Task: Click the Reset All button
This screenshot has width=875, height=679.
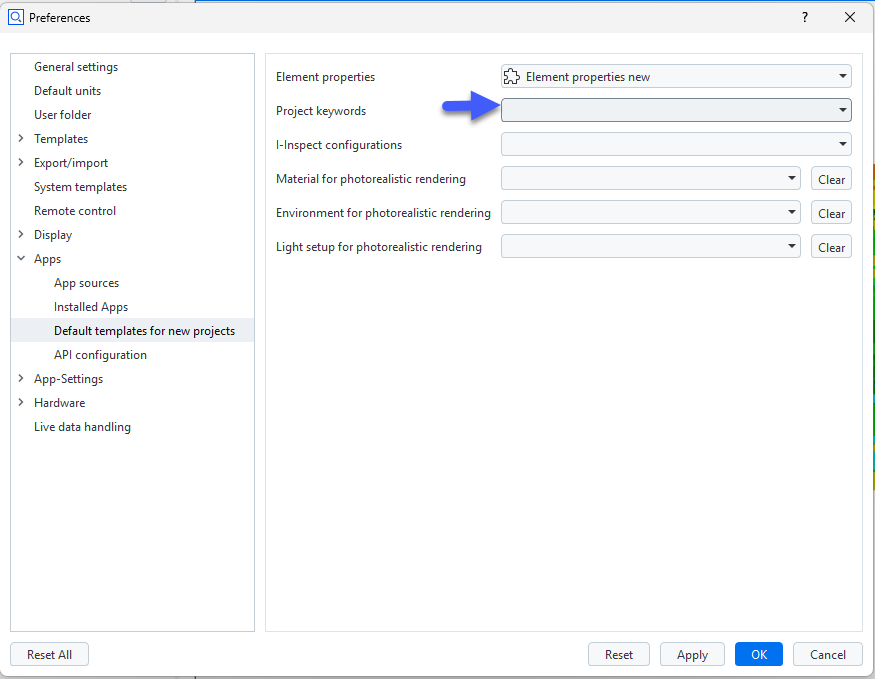Action: click(x=49, y=654)
